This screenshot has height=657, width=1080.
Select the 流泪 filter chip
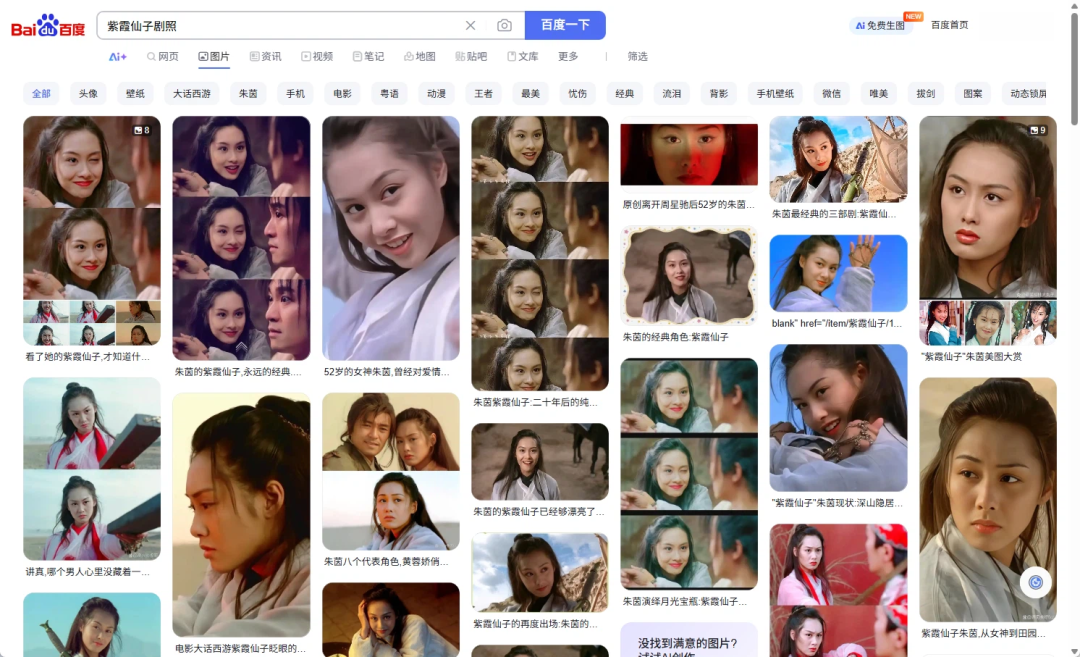[672, 94]
